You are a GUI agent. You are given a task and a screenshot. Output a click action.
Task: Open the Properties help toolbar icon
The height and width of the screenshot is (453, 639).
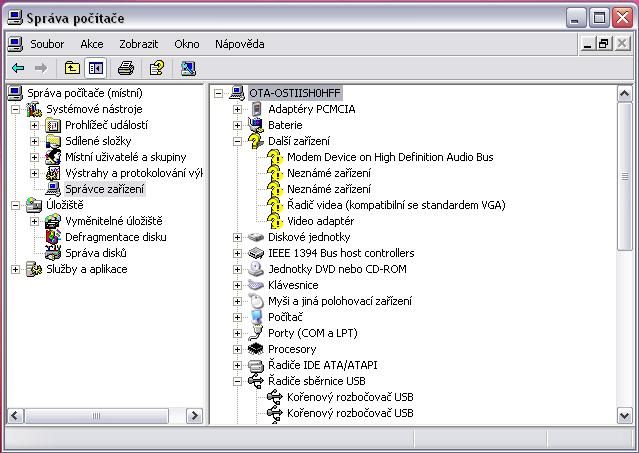[x=157, y=68]
